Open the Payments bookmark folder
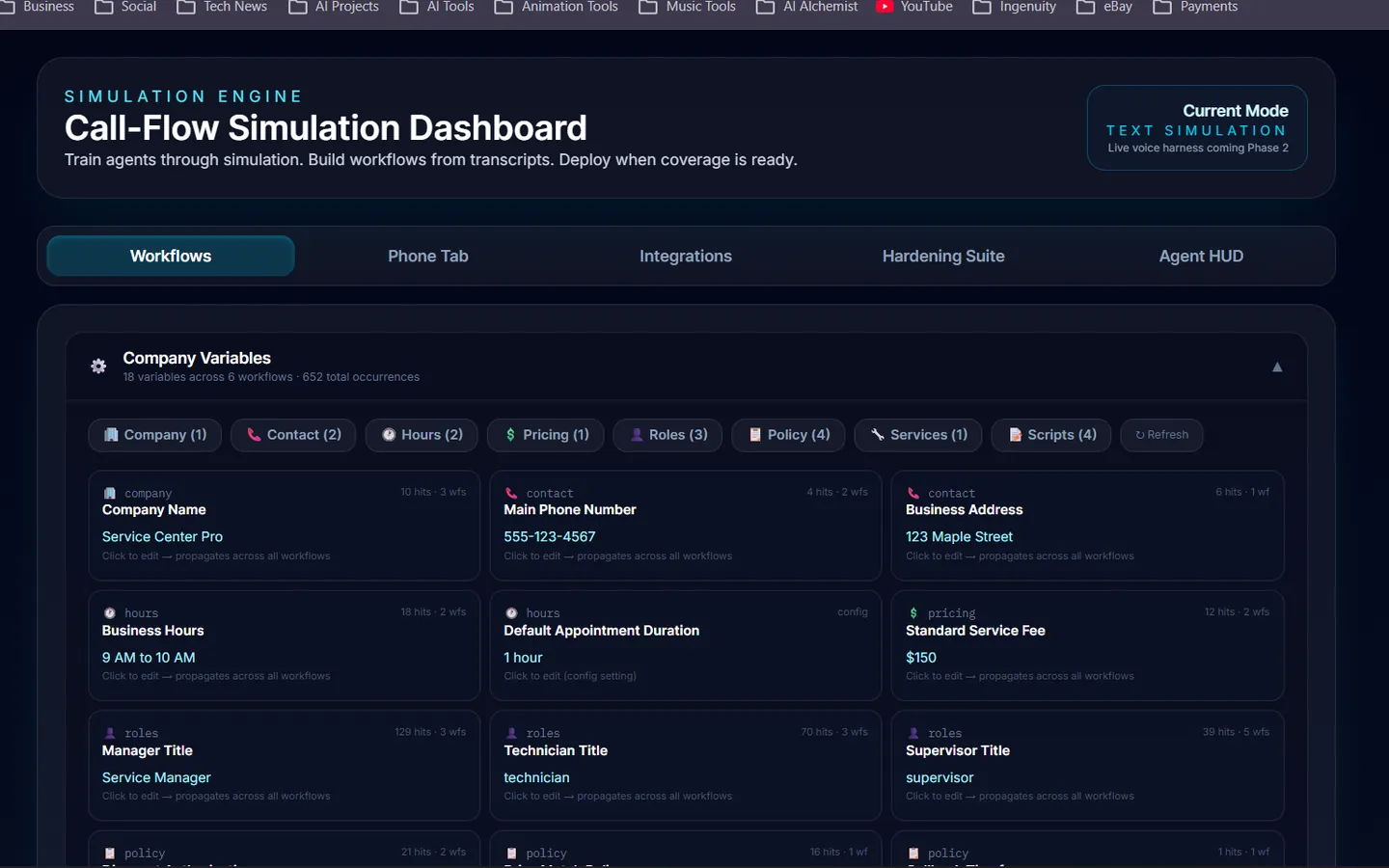1389x868 pixels. tap(1196, 7)
